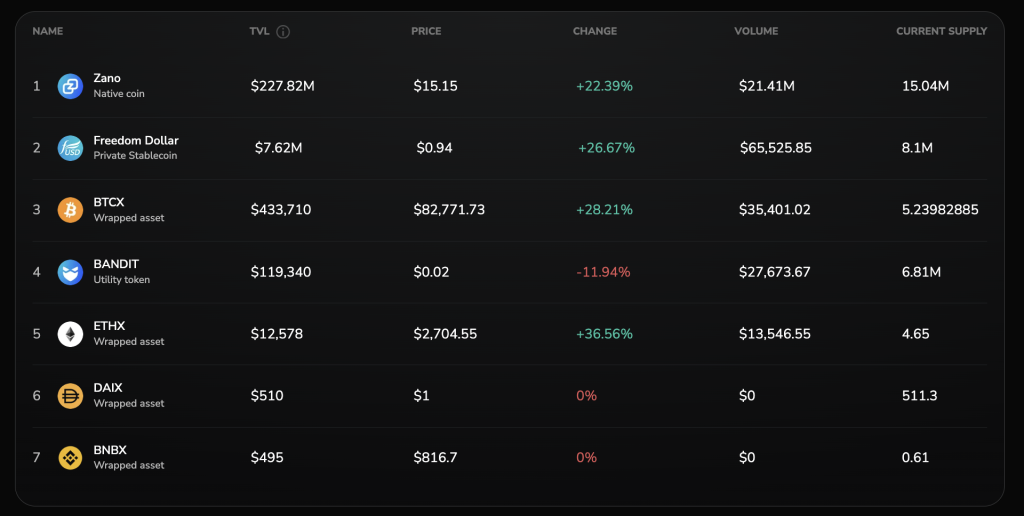This screenshot has height=516, width=1024.
Task: Open the ETHX asset name
Action: [x=109, y=326]
